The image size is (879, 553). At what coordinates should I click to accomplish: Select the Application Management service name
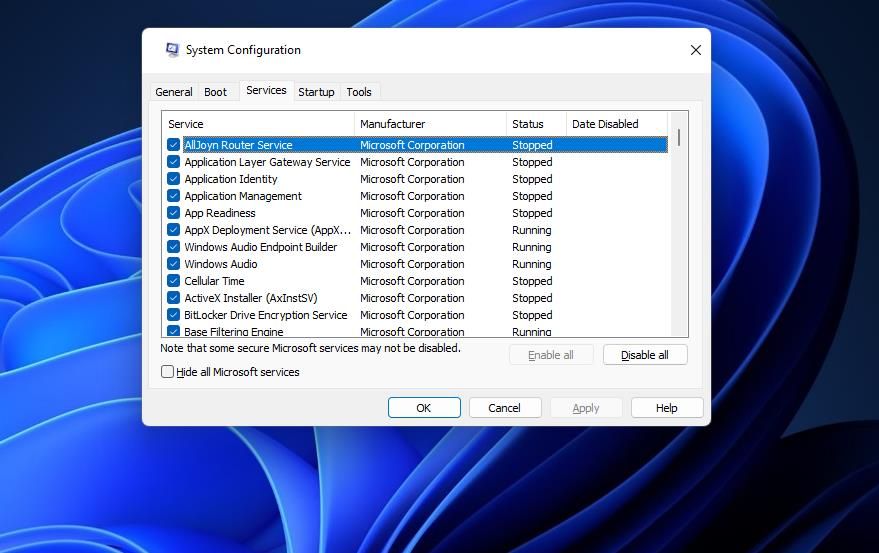tap(243, 196)
